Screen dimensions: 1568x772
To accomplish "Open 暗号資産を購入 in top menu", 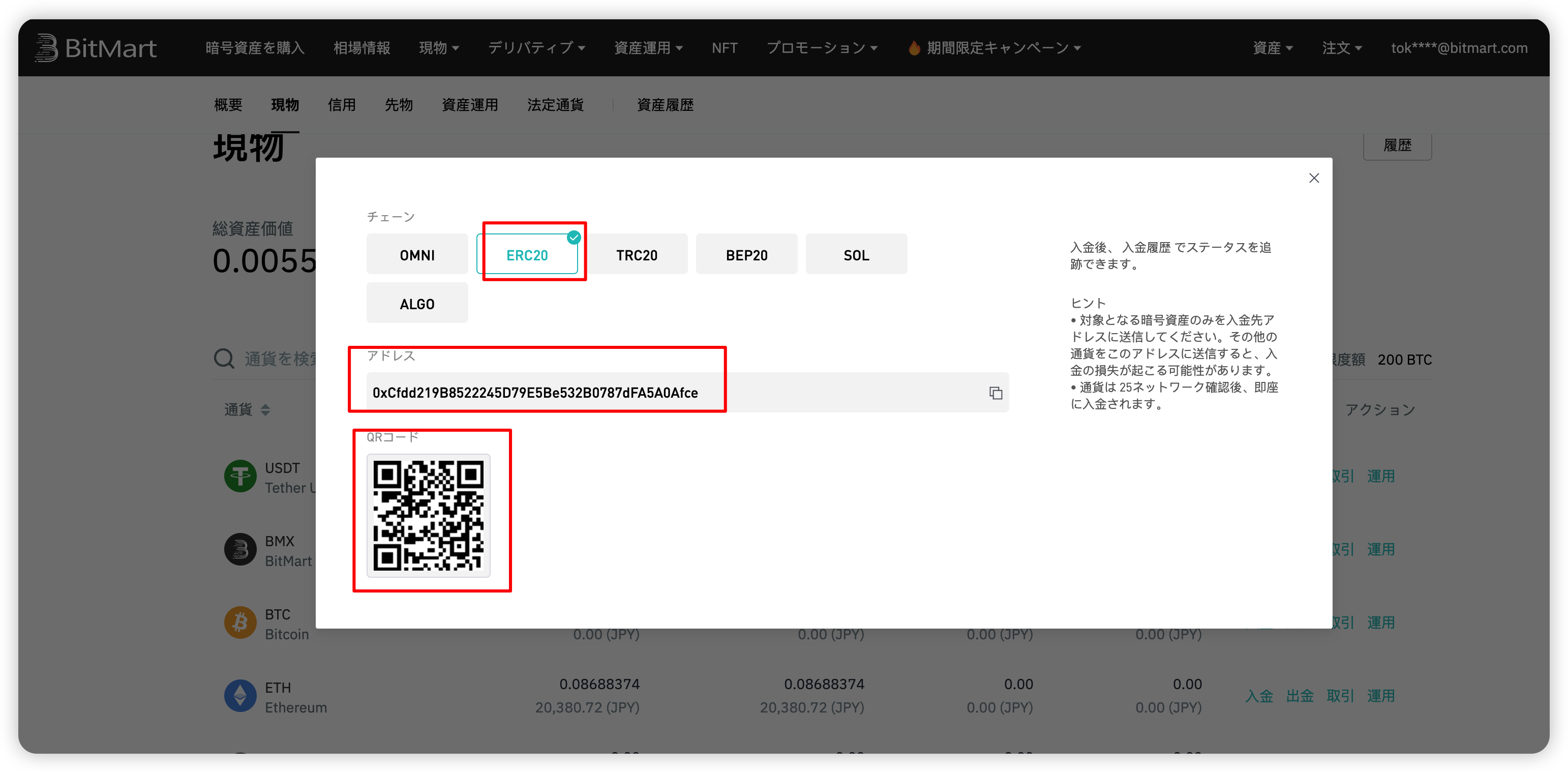I will (254, 47).
